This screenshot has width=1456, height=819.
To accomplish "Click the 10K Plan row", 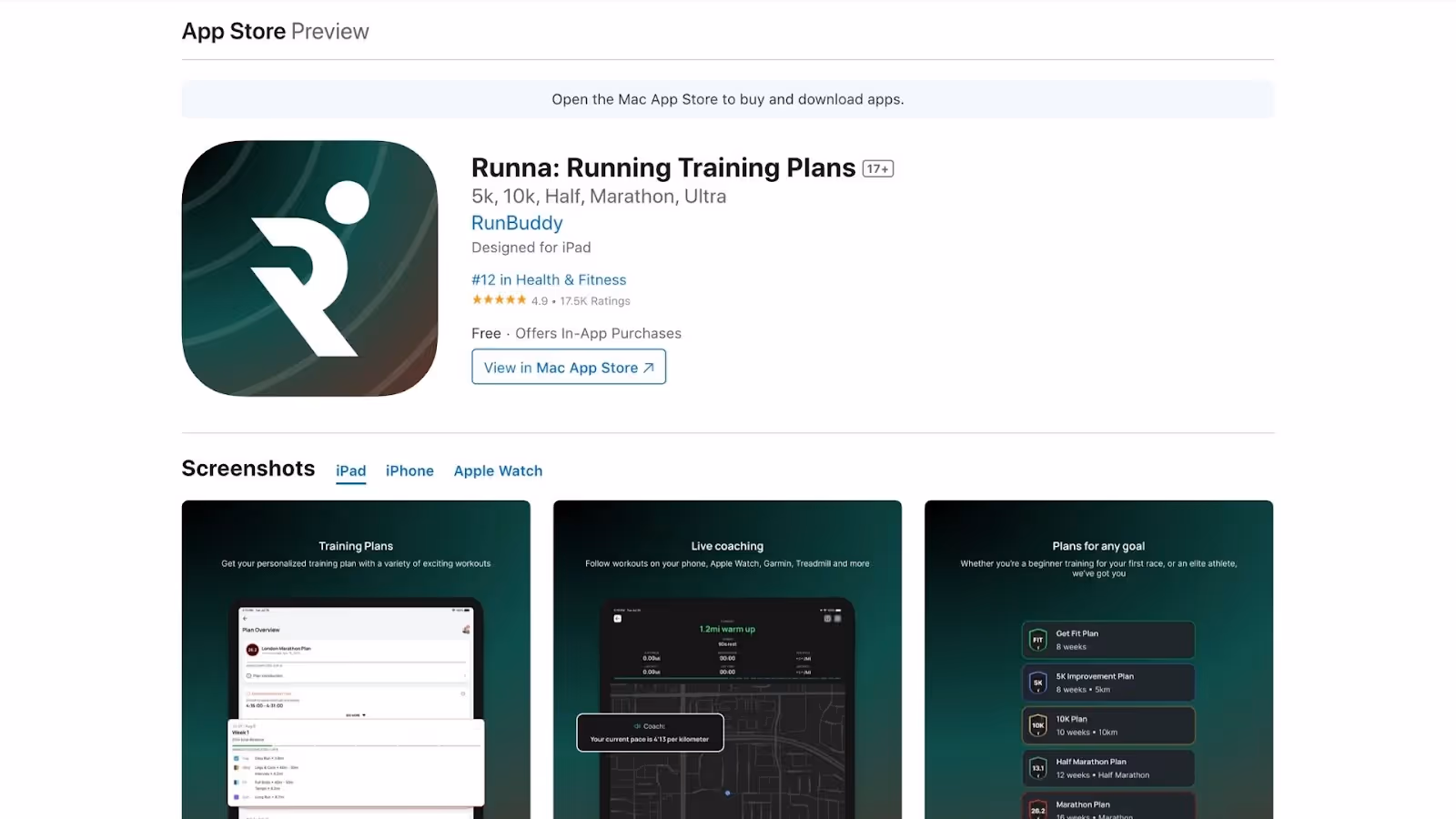I will tap(1107, 725).
